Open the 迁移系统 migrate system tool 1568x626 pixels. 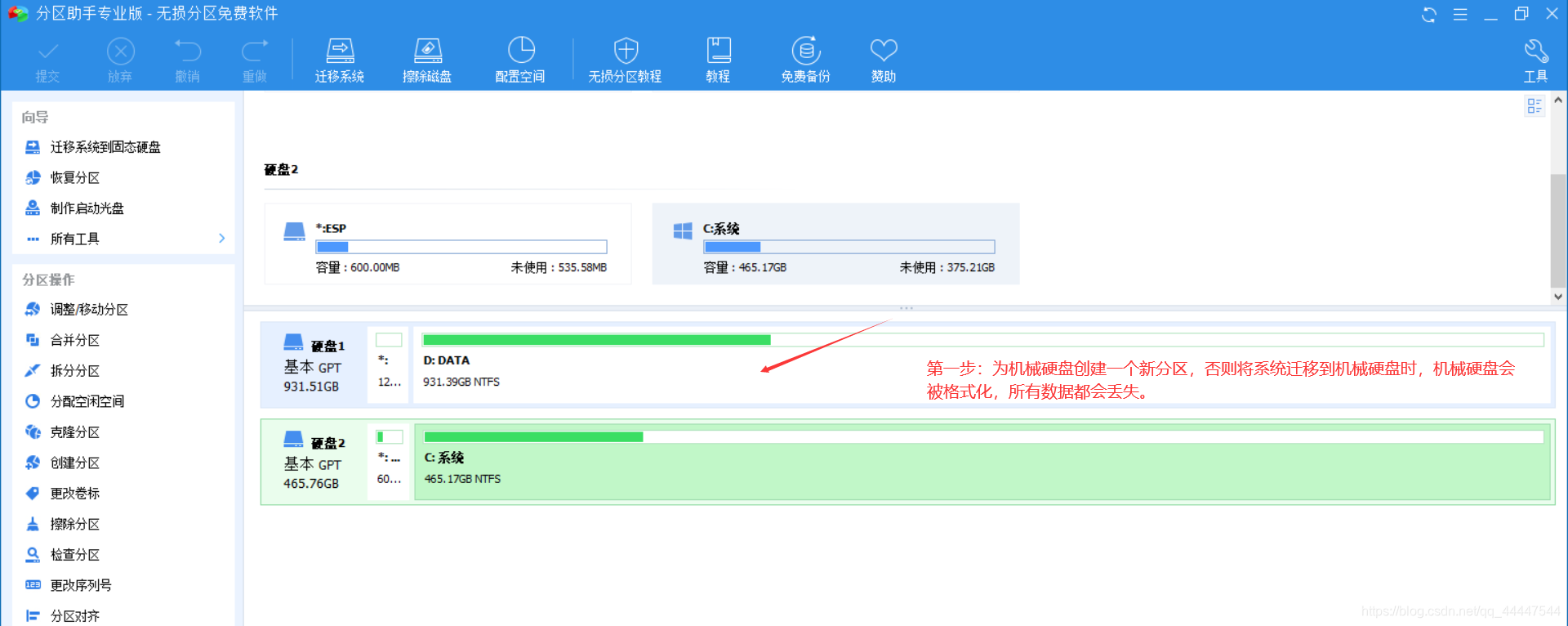(340, 60)
